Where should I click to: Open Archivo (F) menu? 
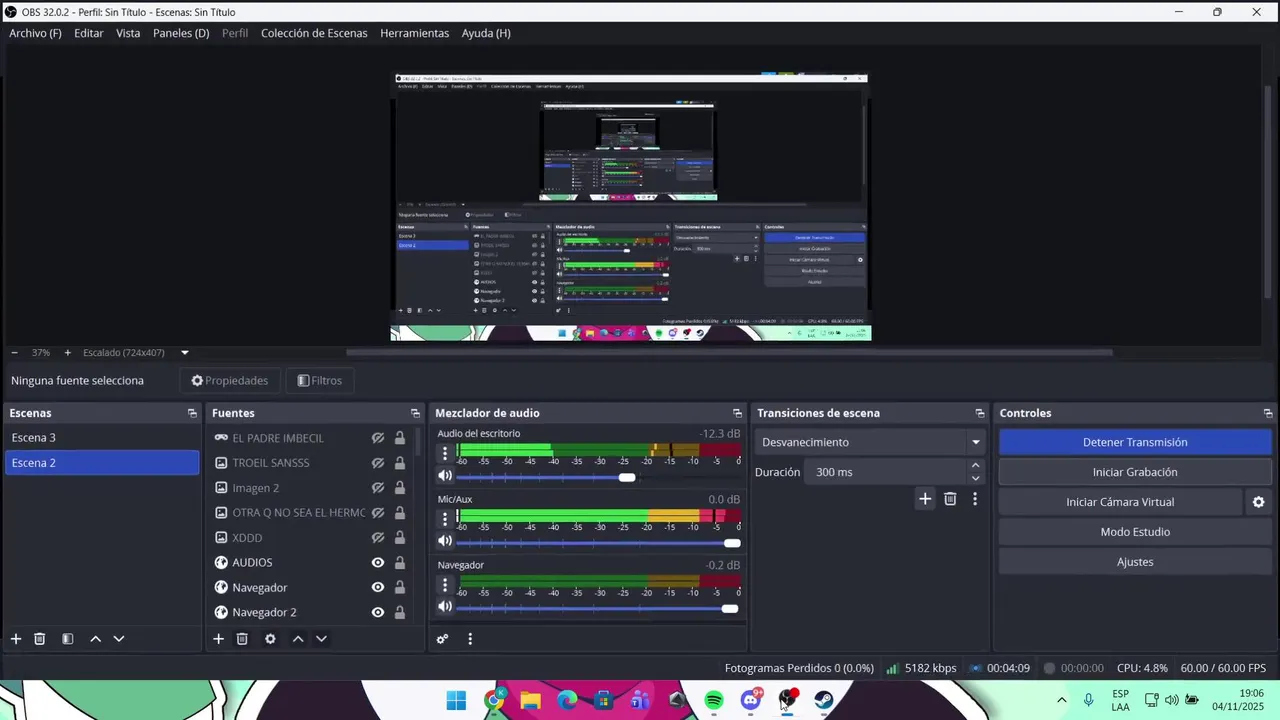pos(35,33)
